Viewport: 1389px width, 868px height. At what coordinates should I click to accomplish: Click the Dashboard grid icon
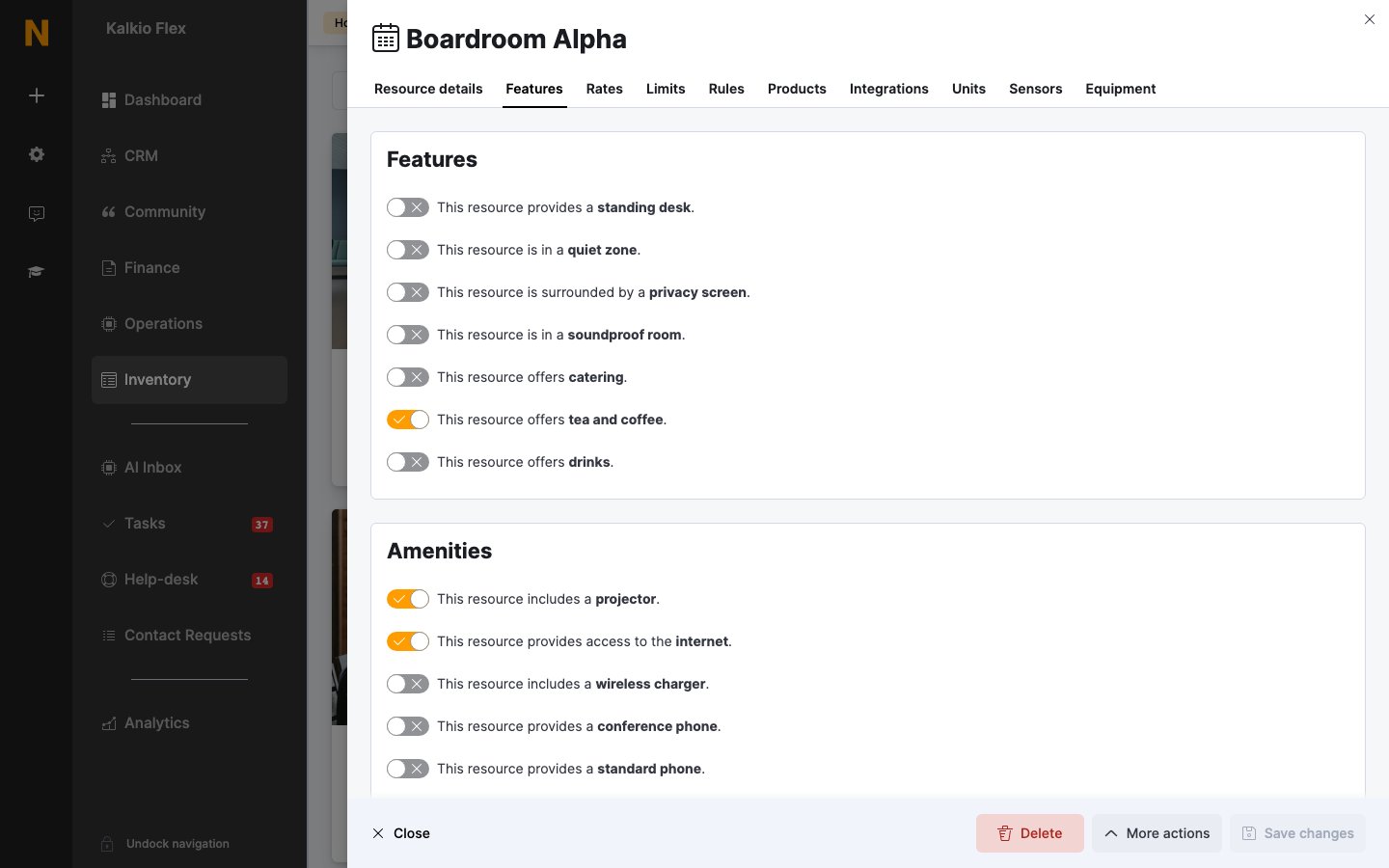[109, 100]
